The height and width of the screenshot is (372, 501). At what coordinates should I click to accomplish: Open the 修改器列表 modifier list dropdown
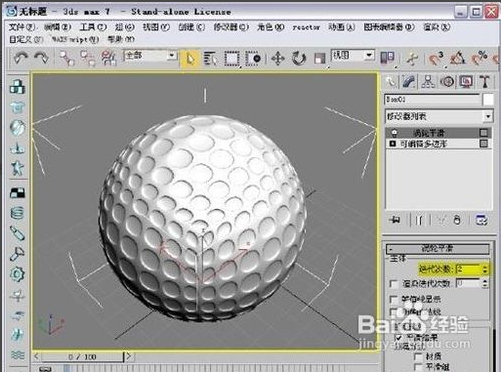click(x=439, y=116)
